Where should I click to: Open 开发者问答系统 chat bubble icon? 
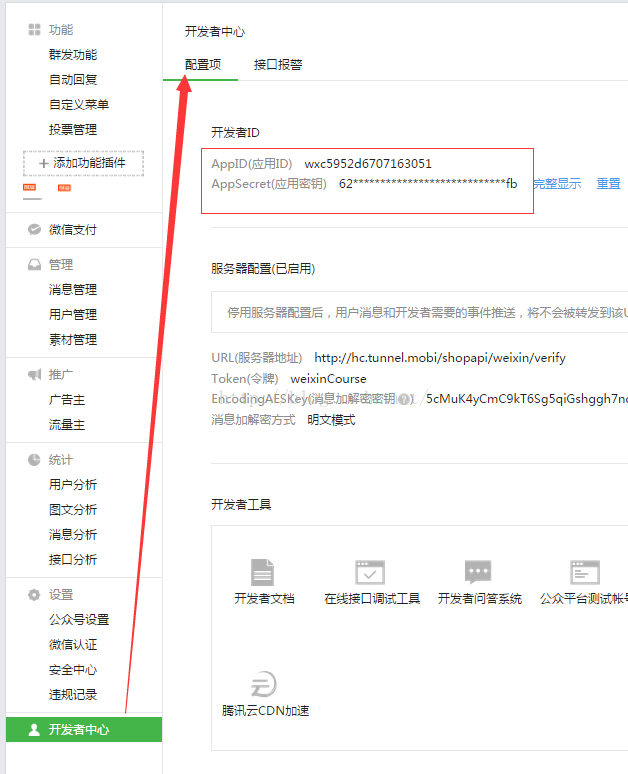pyautogui.click(x=478, y=572)
